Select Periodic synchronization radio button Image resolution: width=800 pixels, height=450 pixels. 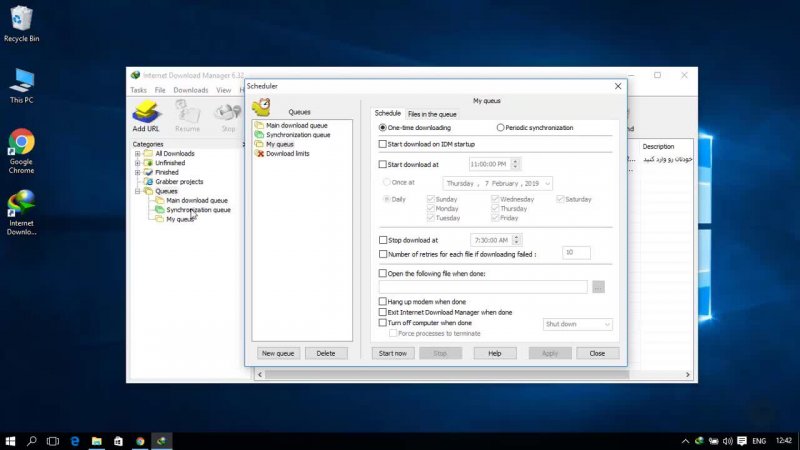tap(500, 128)
